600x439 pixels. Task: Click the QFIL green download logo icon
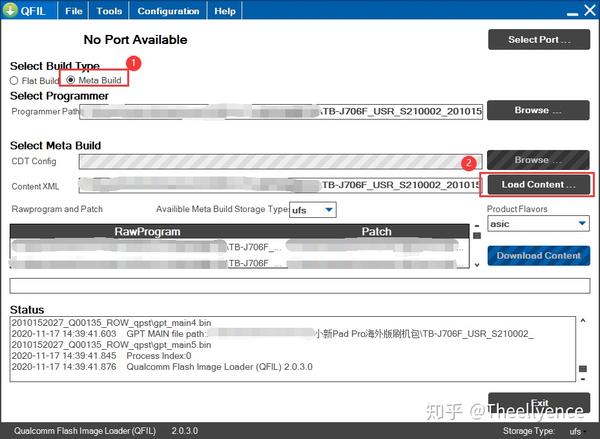(10, 10)
